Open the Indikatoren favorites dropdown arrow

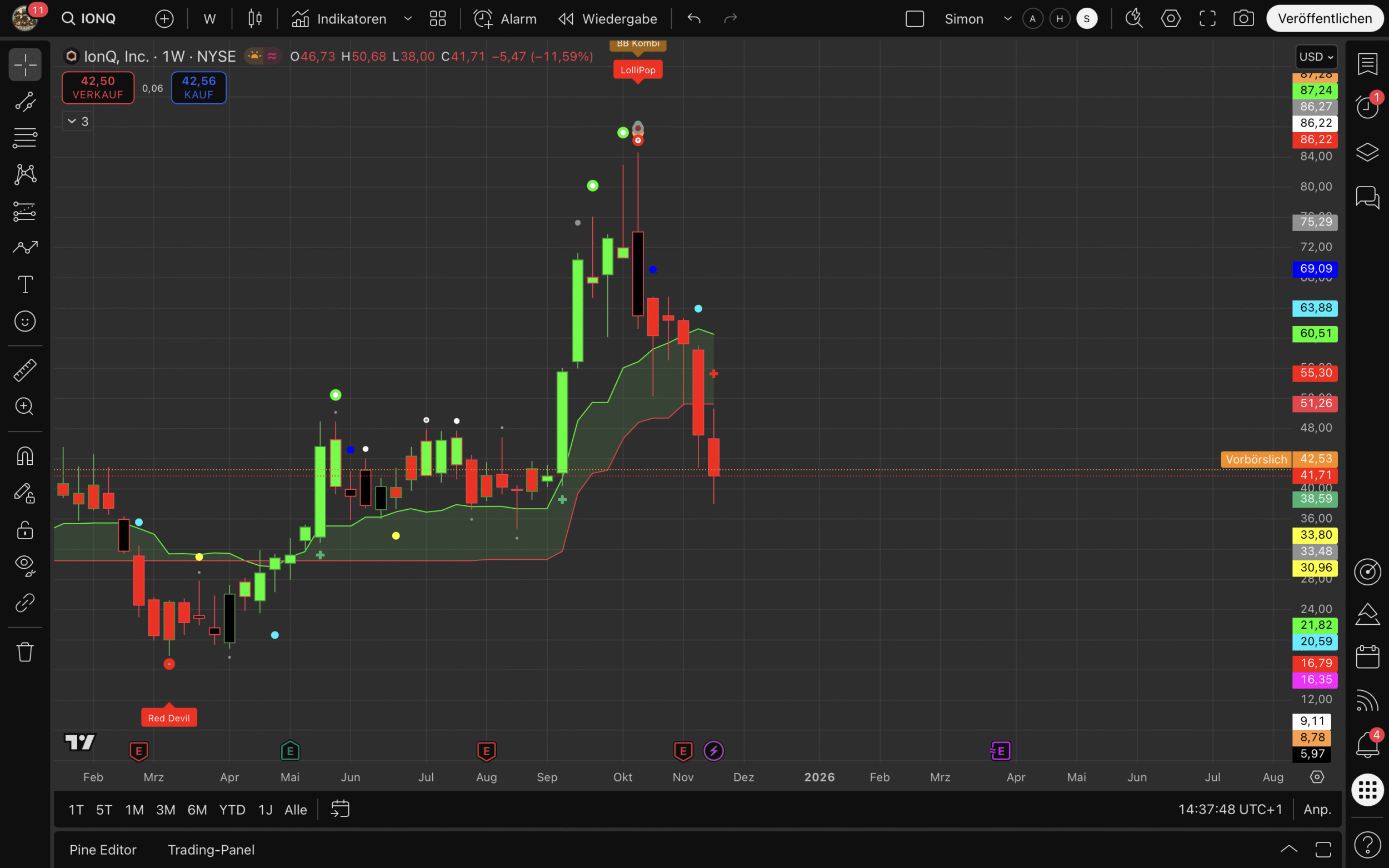click(408, 18)
